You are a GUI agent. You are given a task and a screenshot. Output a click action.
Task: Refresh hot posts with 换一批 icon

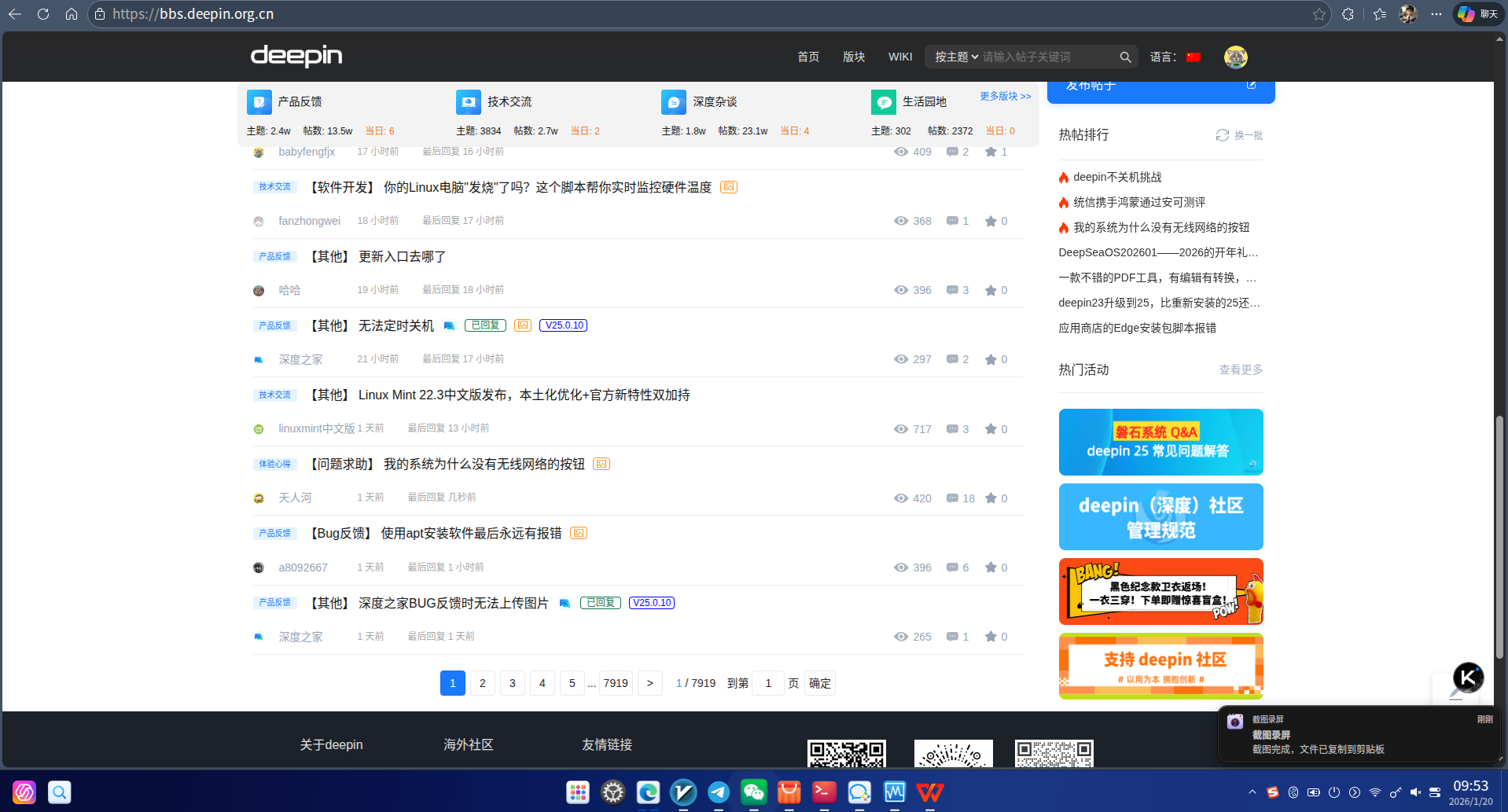click(1223, 135)
